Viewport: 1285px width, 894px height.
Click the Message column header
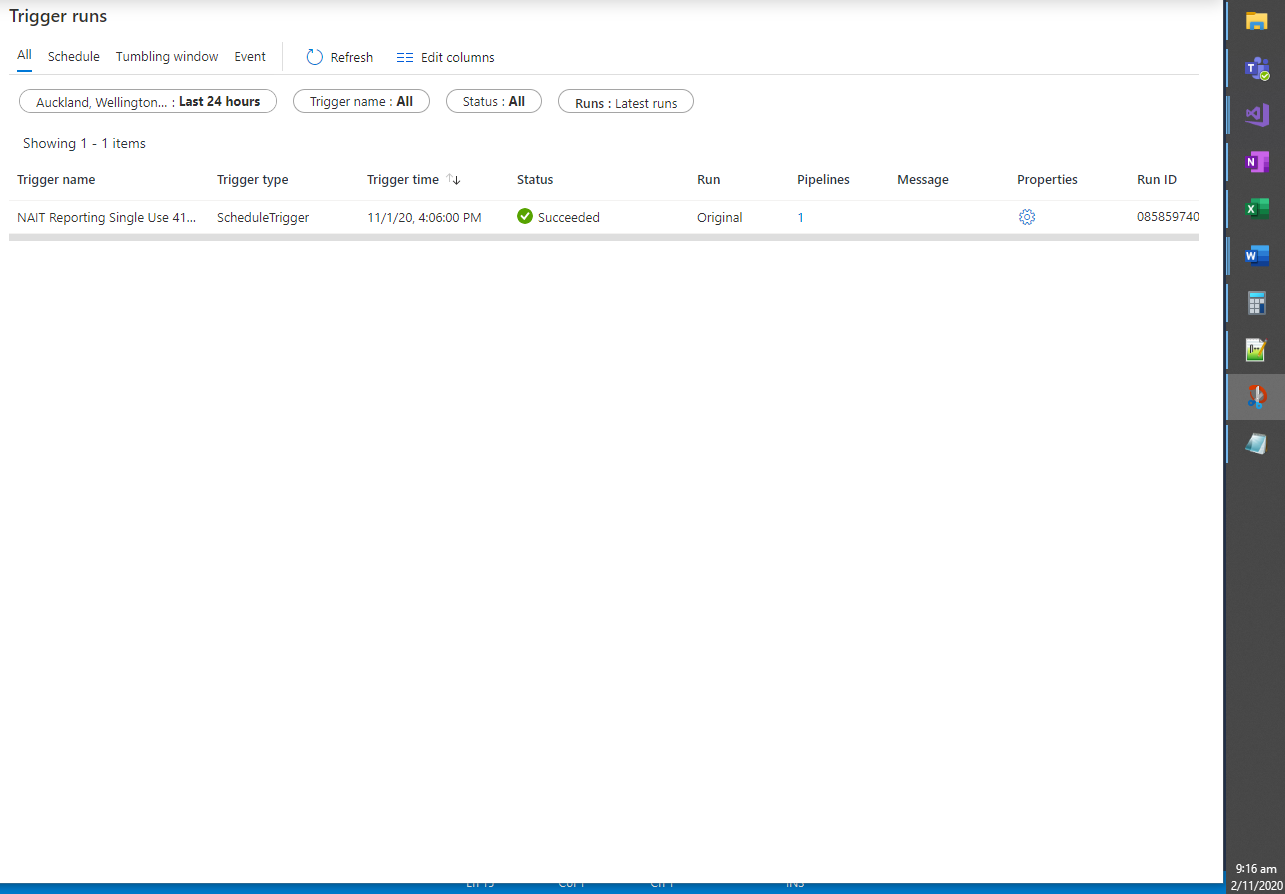point(923,180)
